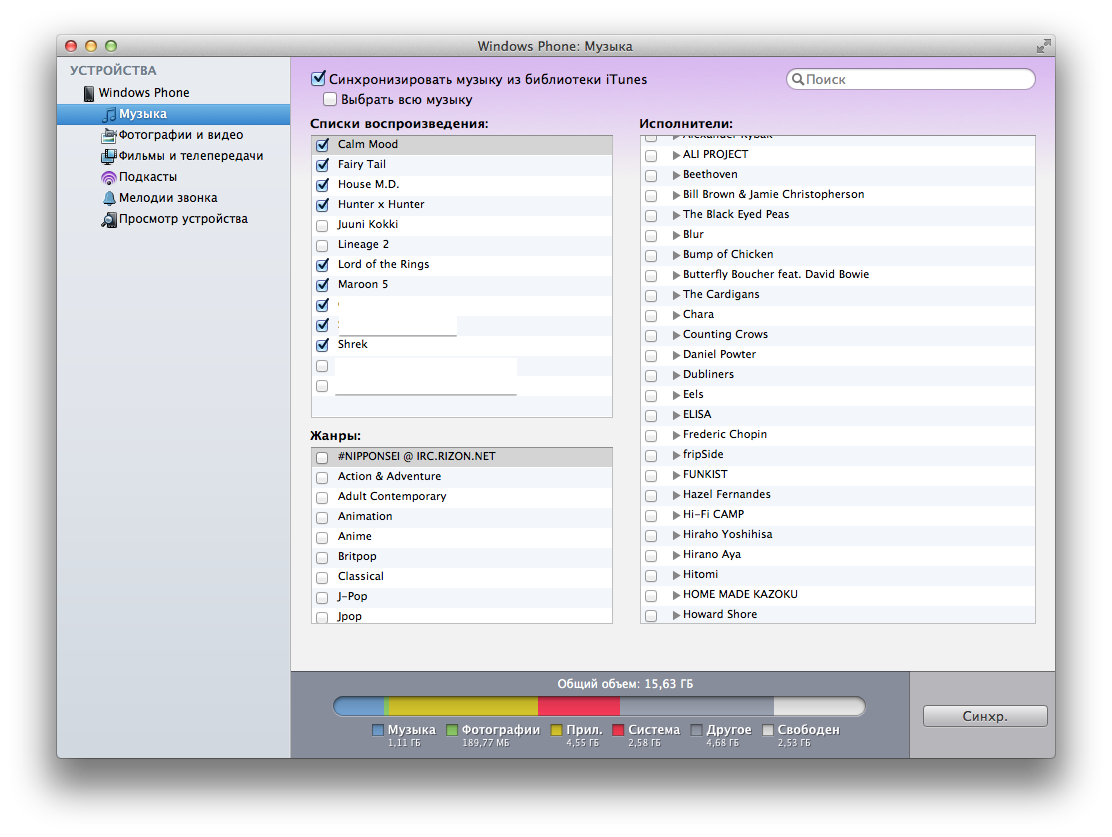Select the Adult Contemporary genre row
Screen dimensions: 1112x837
[462, 497]
